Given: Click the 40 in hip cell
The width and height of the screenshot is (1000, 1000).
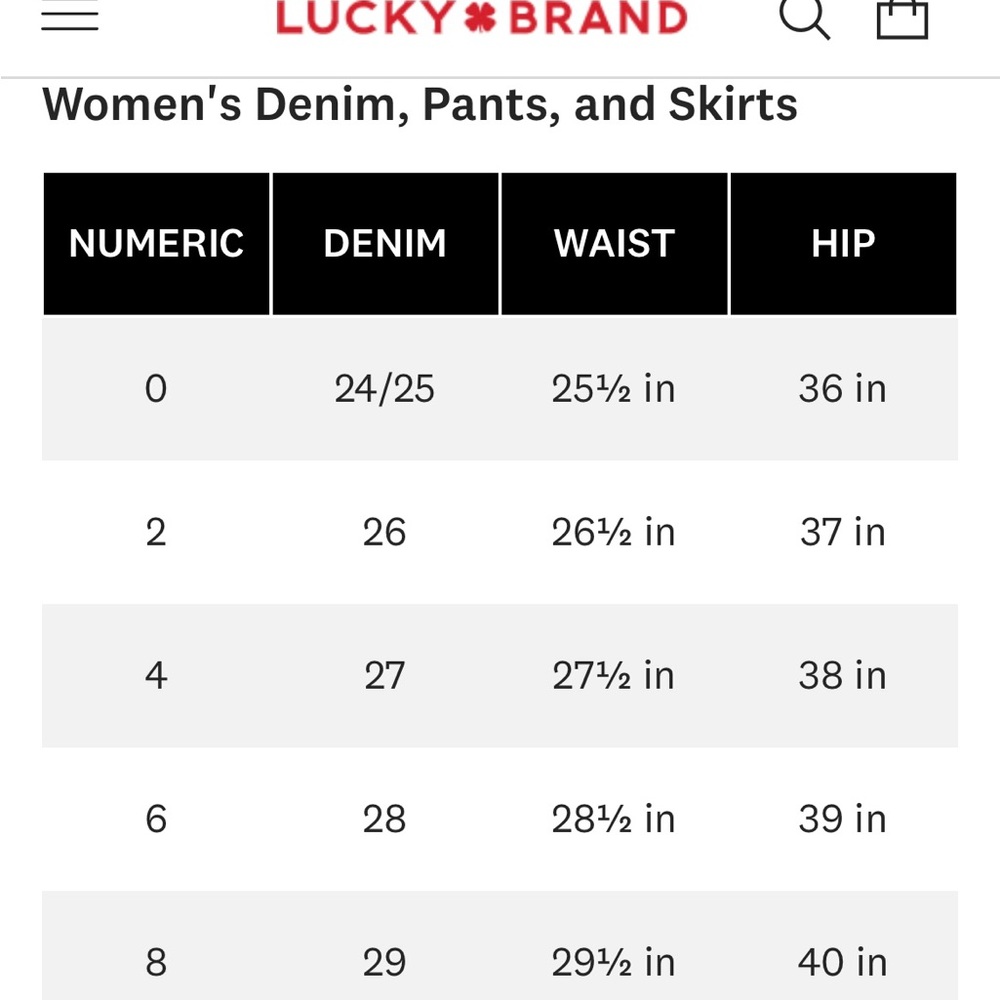Looking at the screenshot, I should 843,962.
